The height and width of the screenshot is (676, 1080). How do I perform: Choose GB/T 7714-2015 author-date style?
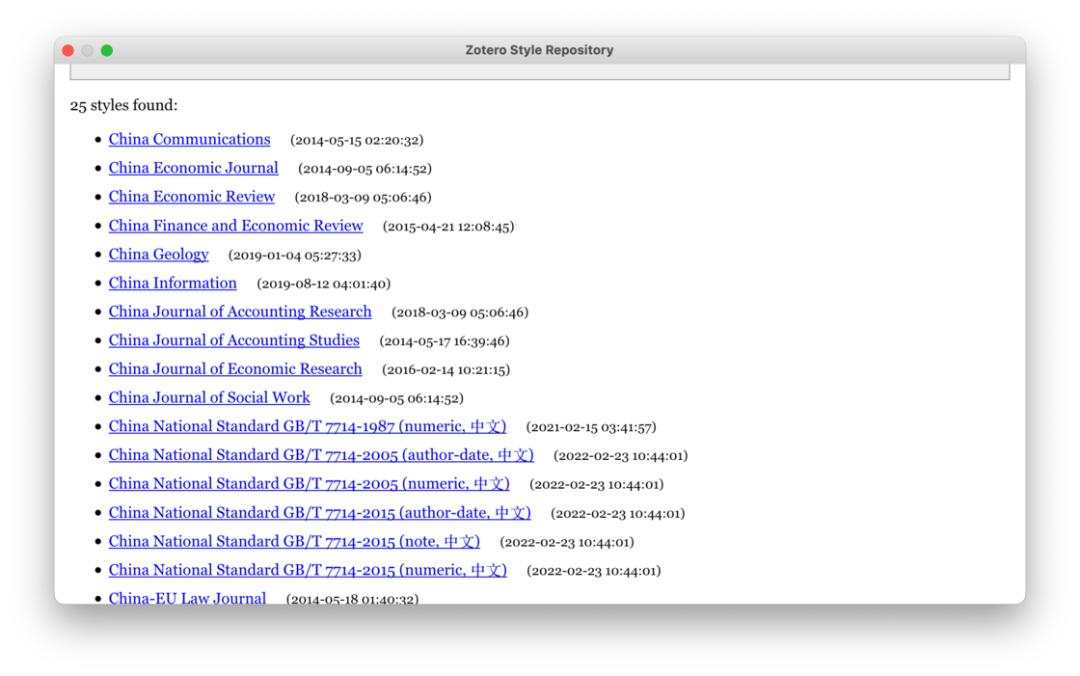[320, 513]
